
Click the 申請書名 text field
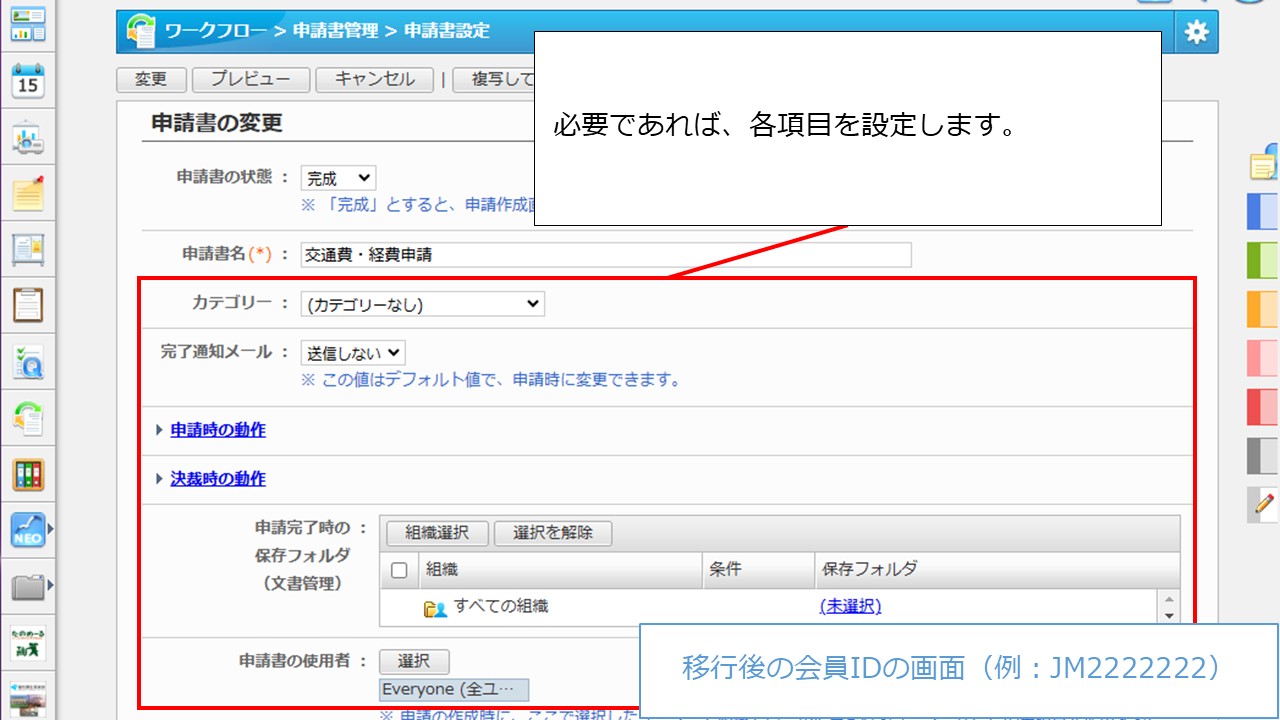(x=606, y=255)
